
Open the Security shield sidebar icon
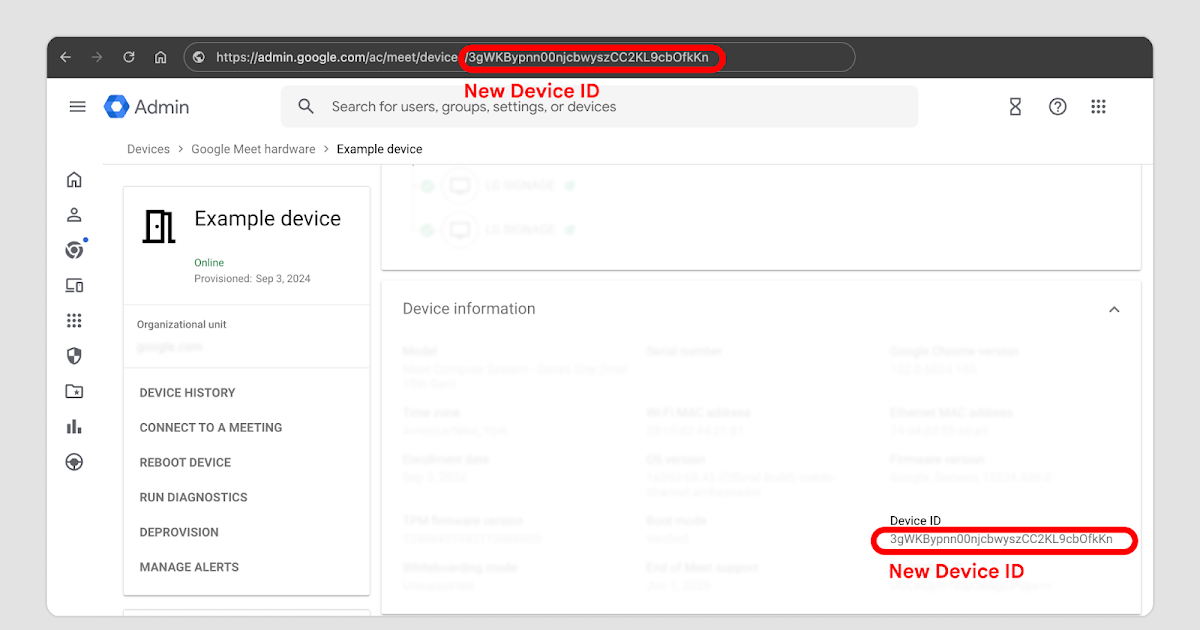coord(74,355)
